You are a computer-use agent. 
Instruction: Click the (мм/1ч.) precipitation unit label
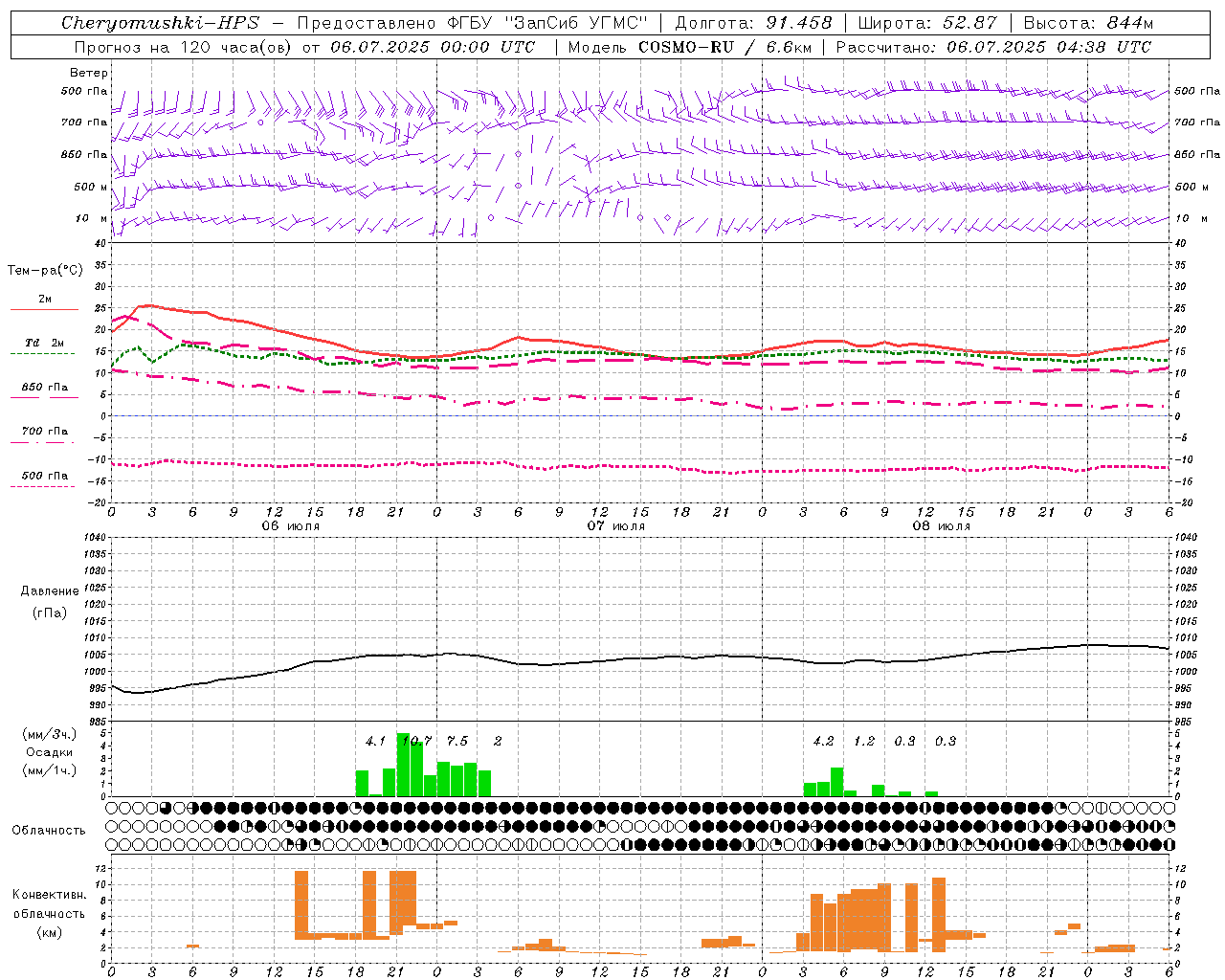50,770
